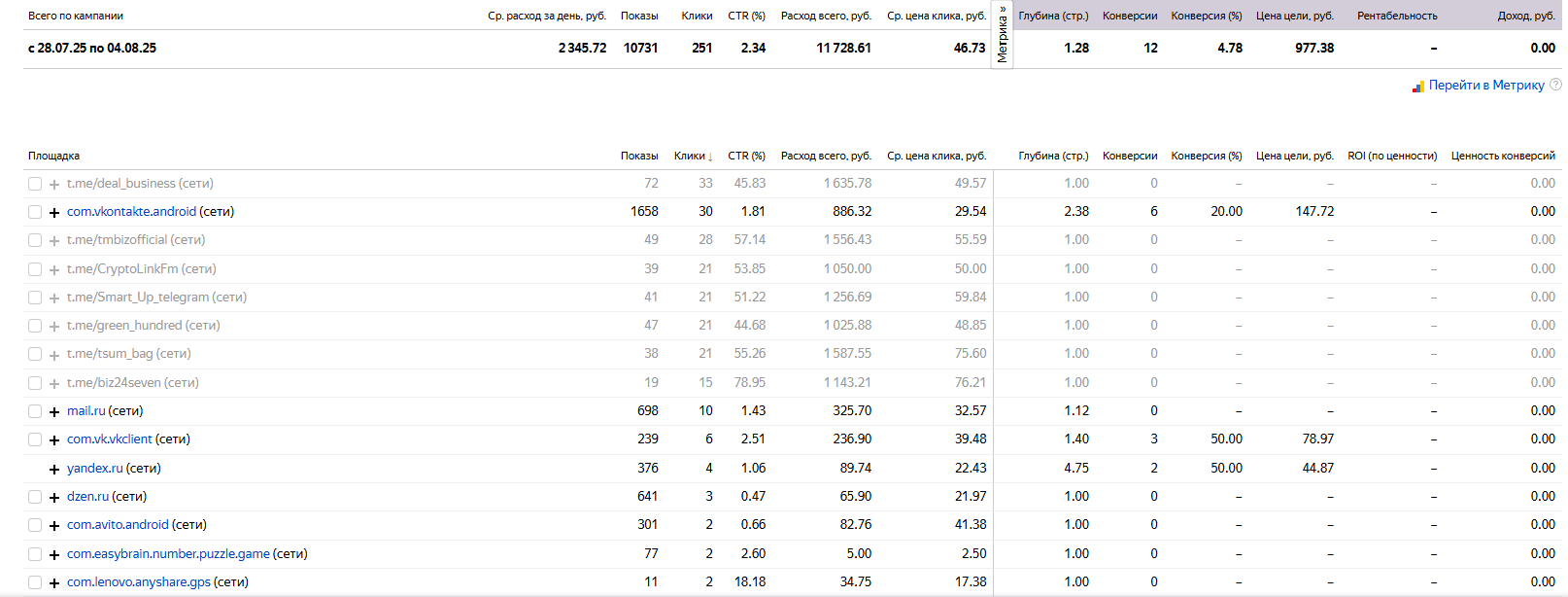Tick checkbox for com.lenovo.anyshare.gps row
1568x597 pixels.
pyautogui.click(x=35, y=582)
